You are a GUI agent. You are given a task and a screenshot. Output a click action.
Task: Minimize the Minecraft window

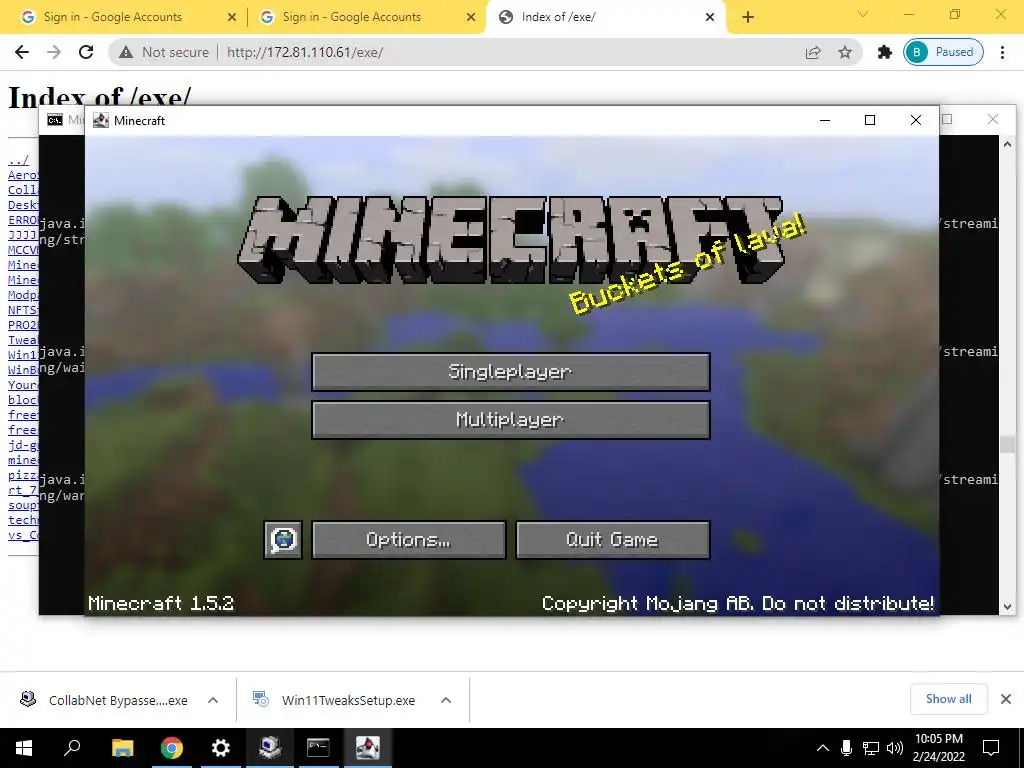pos(825,120)
